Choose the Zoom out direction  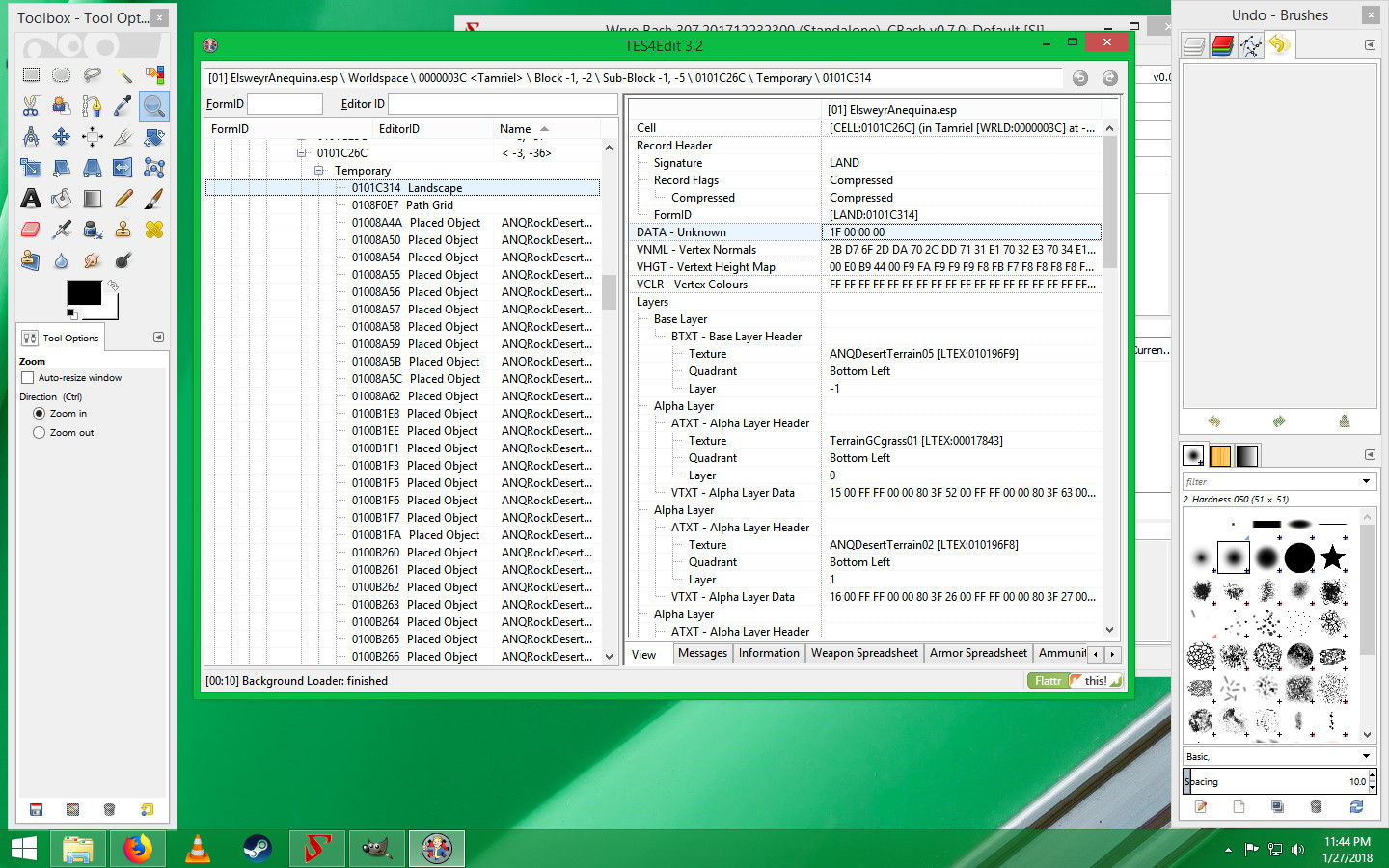pos(39,433)
